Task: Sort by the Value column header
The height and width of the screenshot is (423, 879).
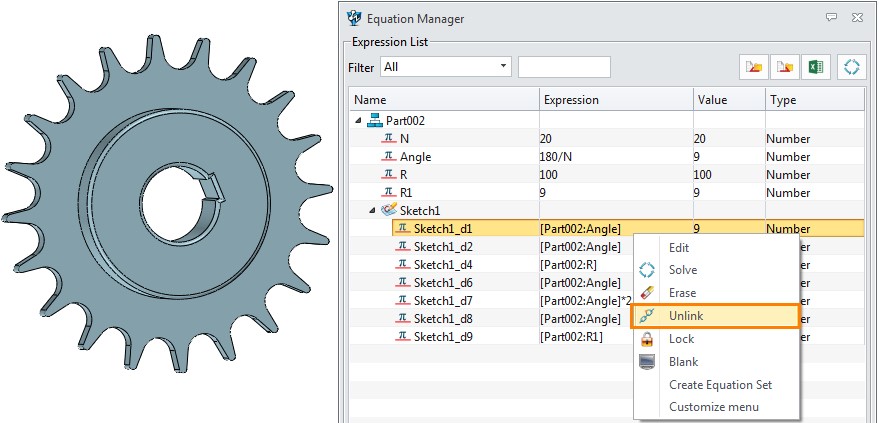Action: pyautogui.click(x=729, y=100)
